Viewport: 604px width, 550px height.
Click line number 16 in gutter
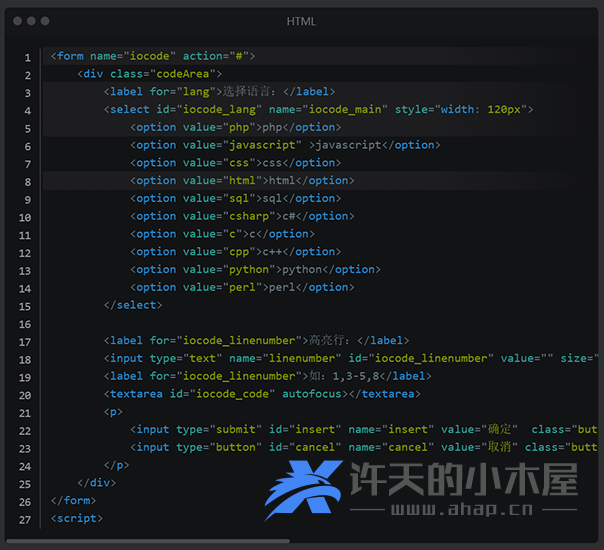25,324
